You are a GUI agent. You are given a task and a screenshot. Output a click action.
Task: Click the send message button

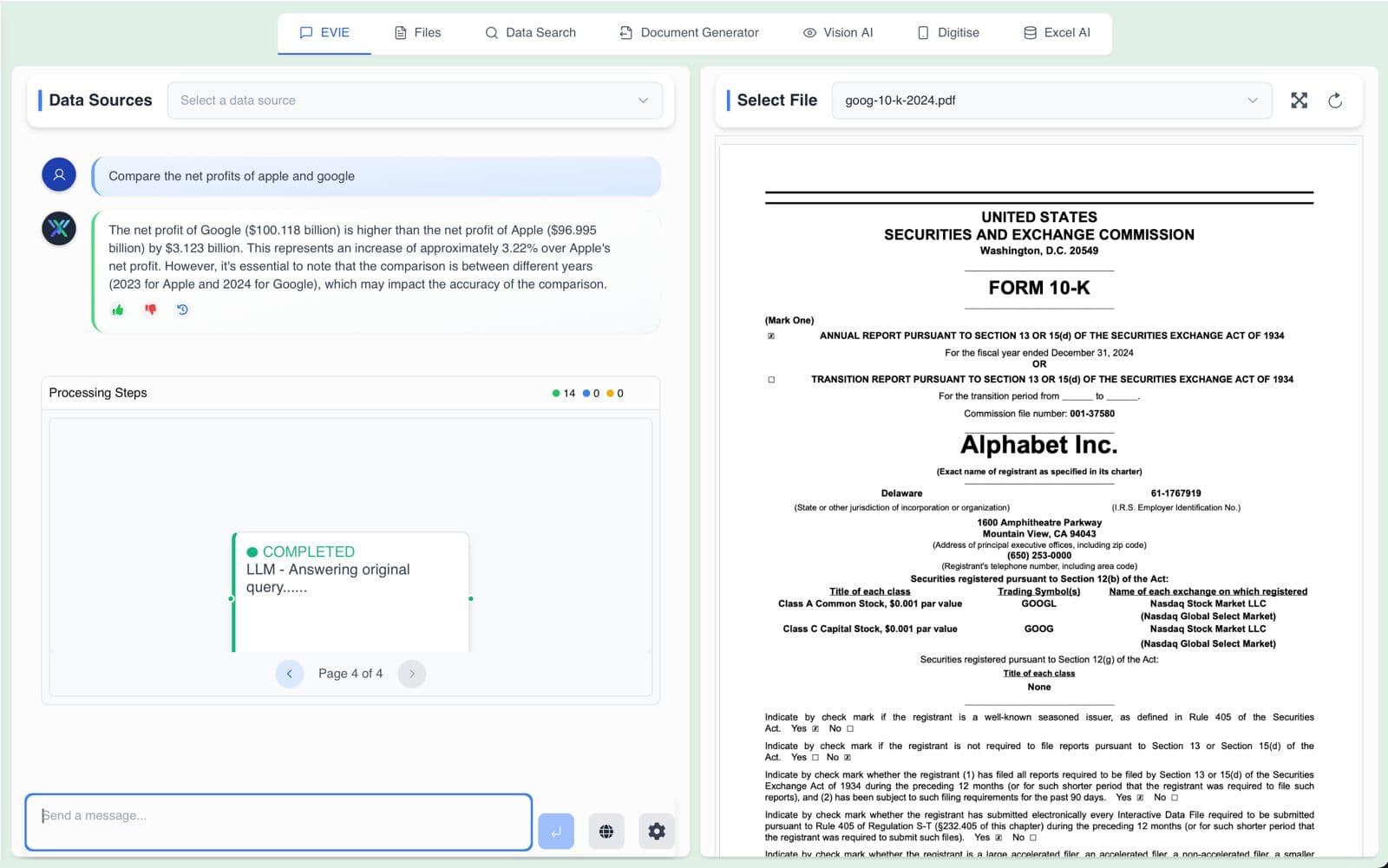[x=556, y=831]
